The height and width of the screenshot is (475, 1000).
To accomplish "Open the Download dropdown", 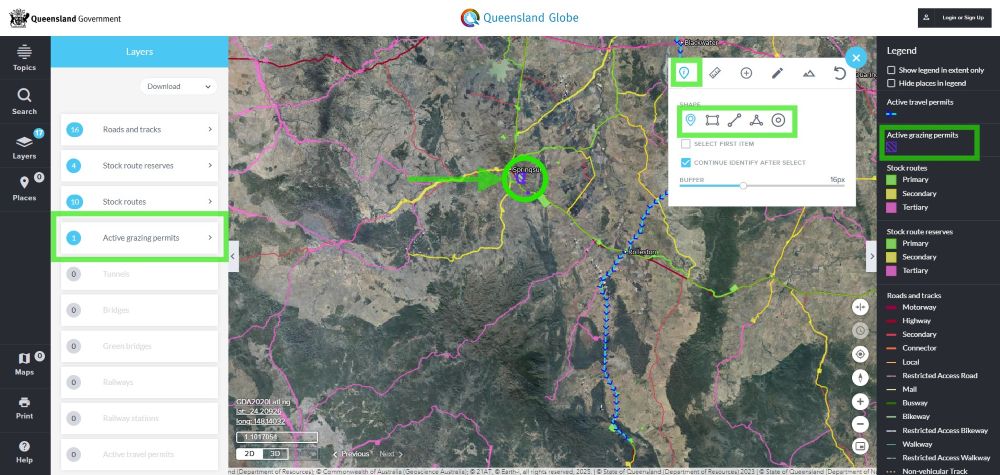I will coord(179,86).
